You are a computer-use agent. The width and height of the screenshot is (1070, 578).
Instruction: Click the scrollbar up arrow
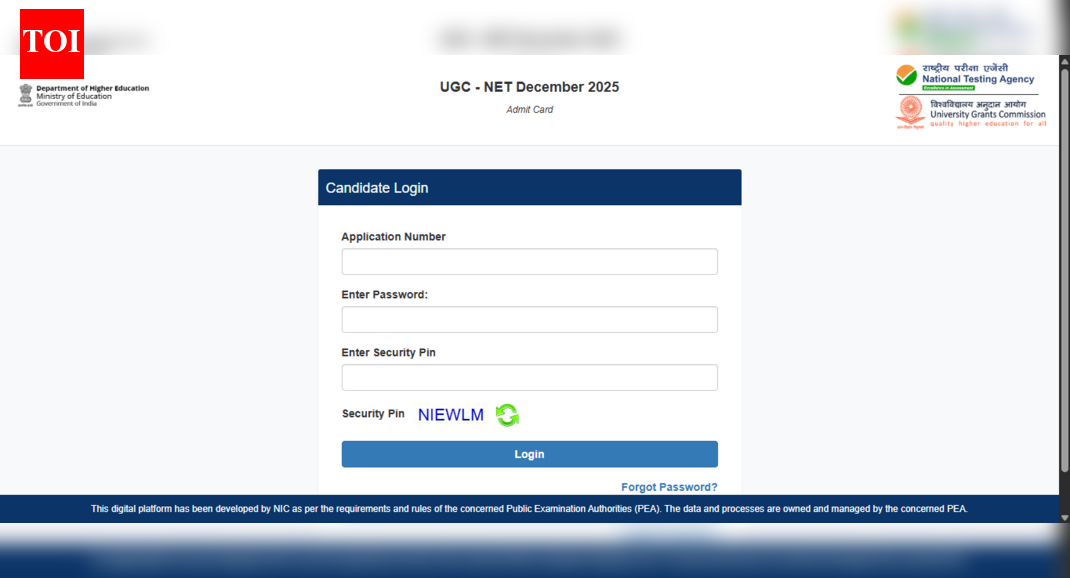1064,62
